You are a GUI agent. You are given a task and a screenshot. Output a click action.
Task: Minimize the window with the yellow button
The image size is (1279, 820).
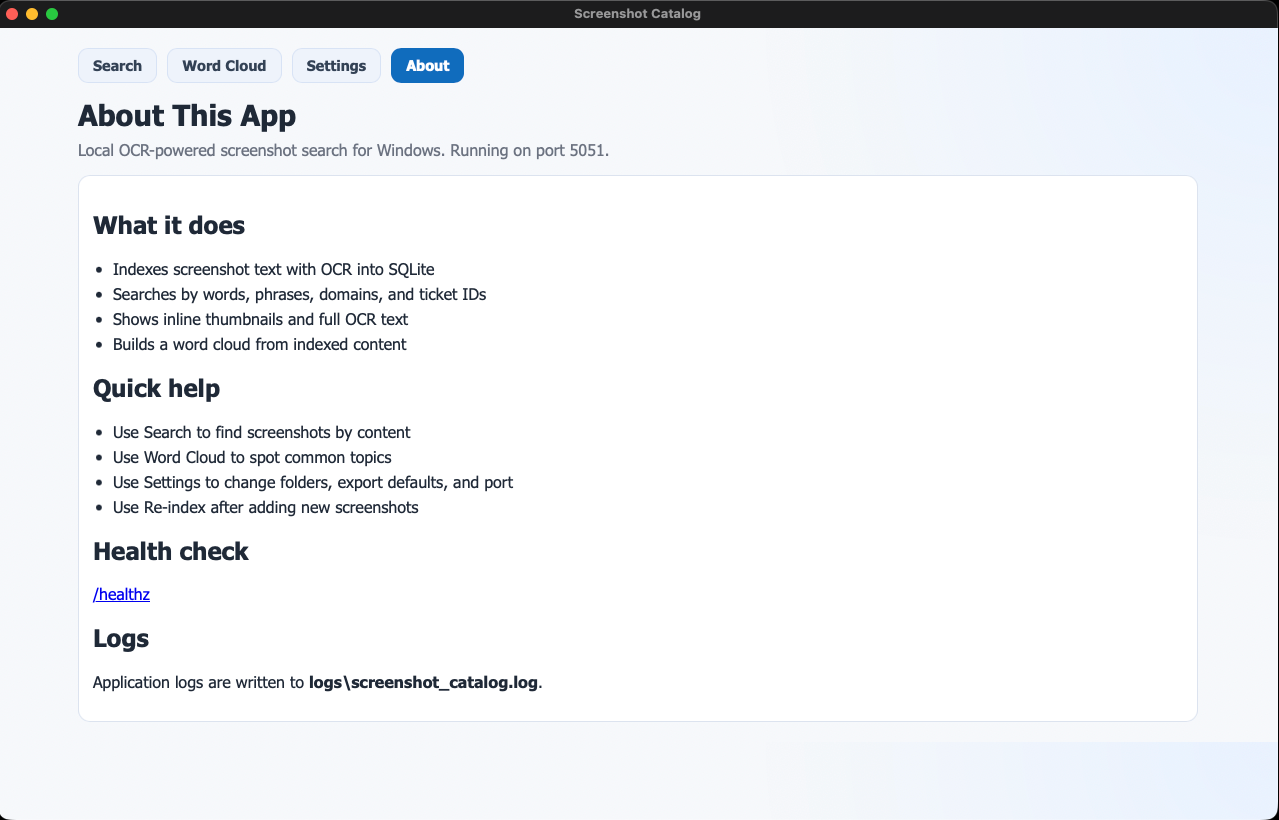click(32, 14)
